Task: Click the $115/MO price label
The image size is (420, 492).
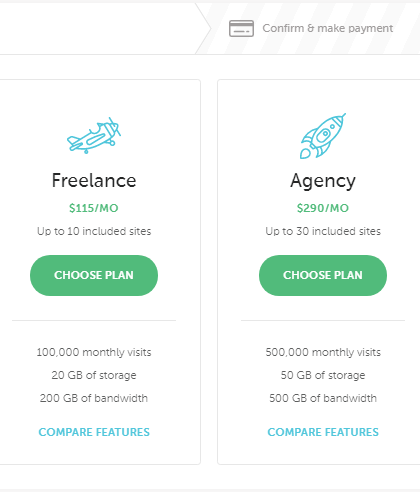Action: pyautogui.click(x=94, y=208)
